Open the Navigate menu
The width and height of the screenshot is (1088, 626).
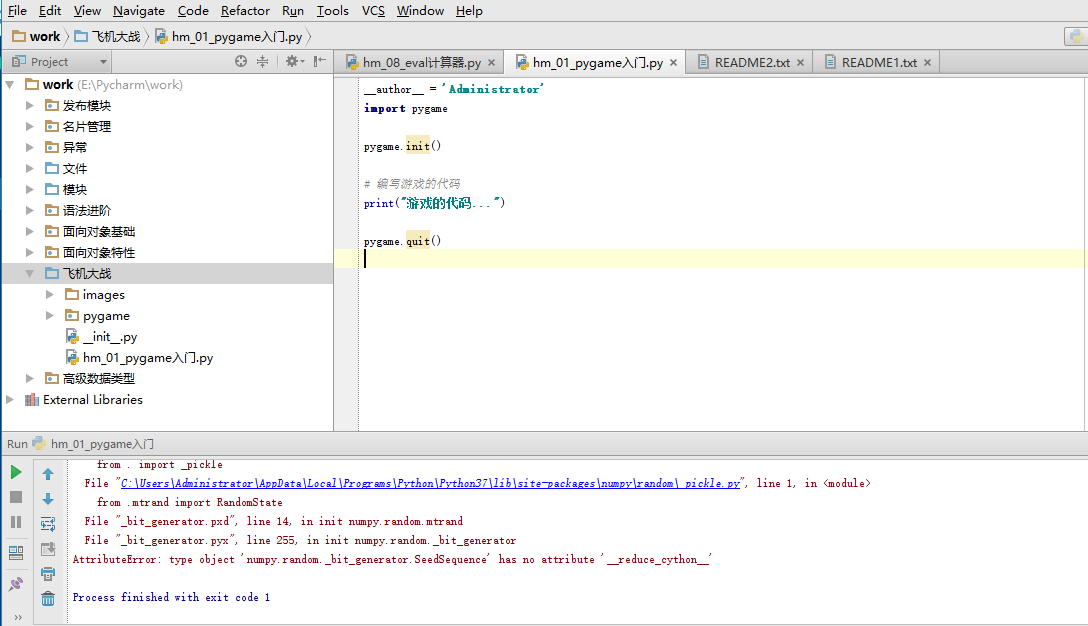click(139, 10)
